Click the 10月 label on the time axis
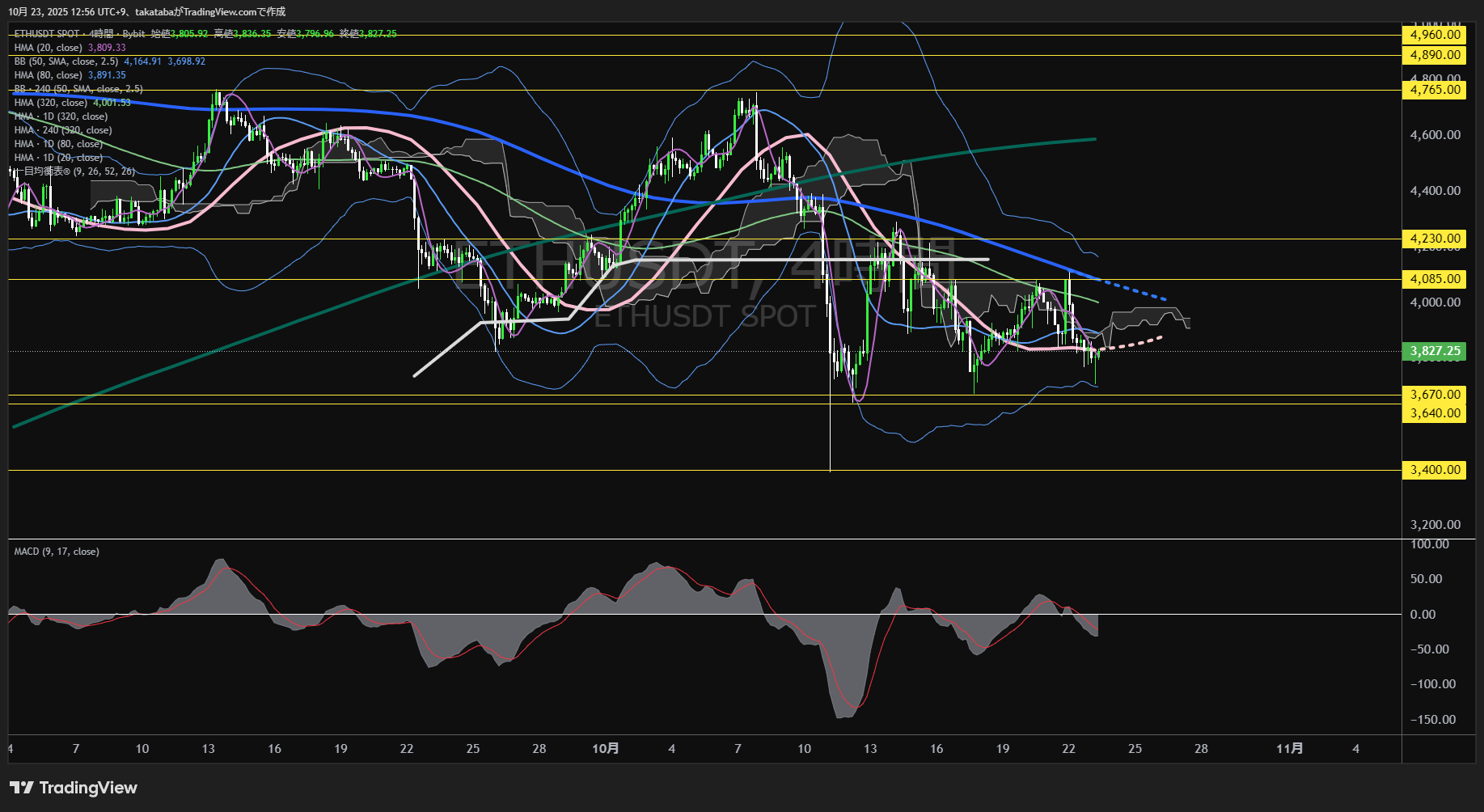Image resolution: width=1484 pixels, height=812 pixels. tap(605, 749)
